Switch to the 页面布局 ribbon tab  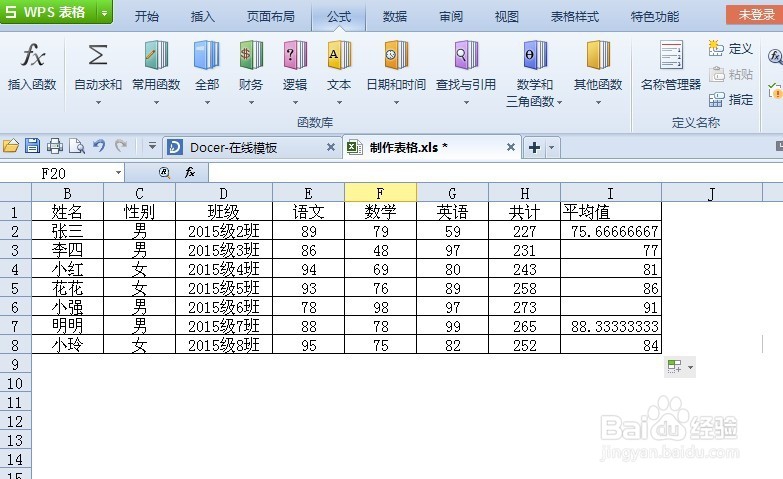click(271, 16)
